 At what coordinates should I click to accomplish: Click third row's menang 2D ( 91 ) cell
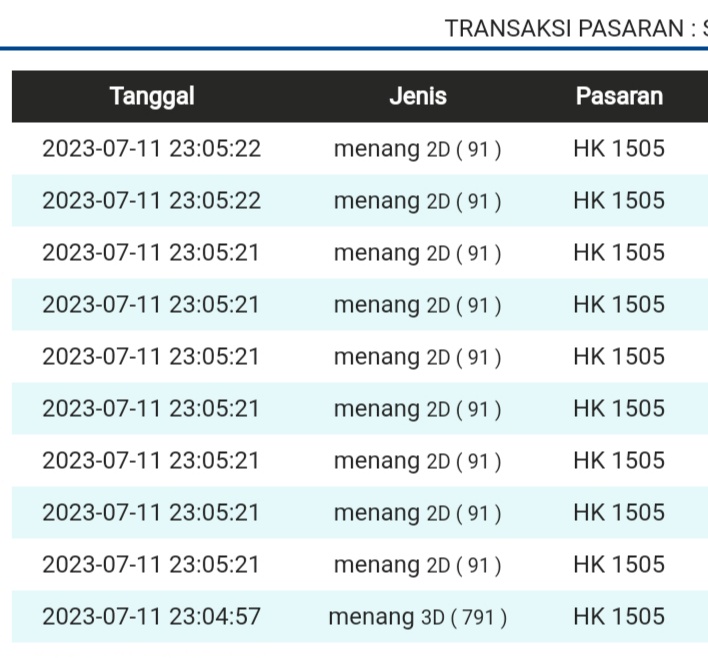coord(418,253)
